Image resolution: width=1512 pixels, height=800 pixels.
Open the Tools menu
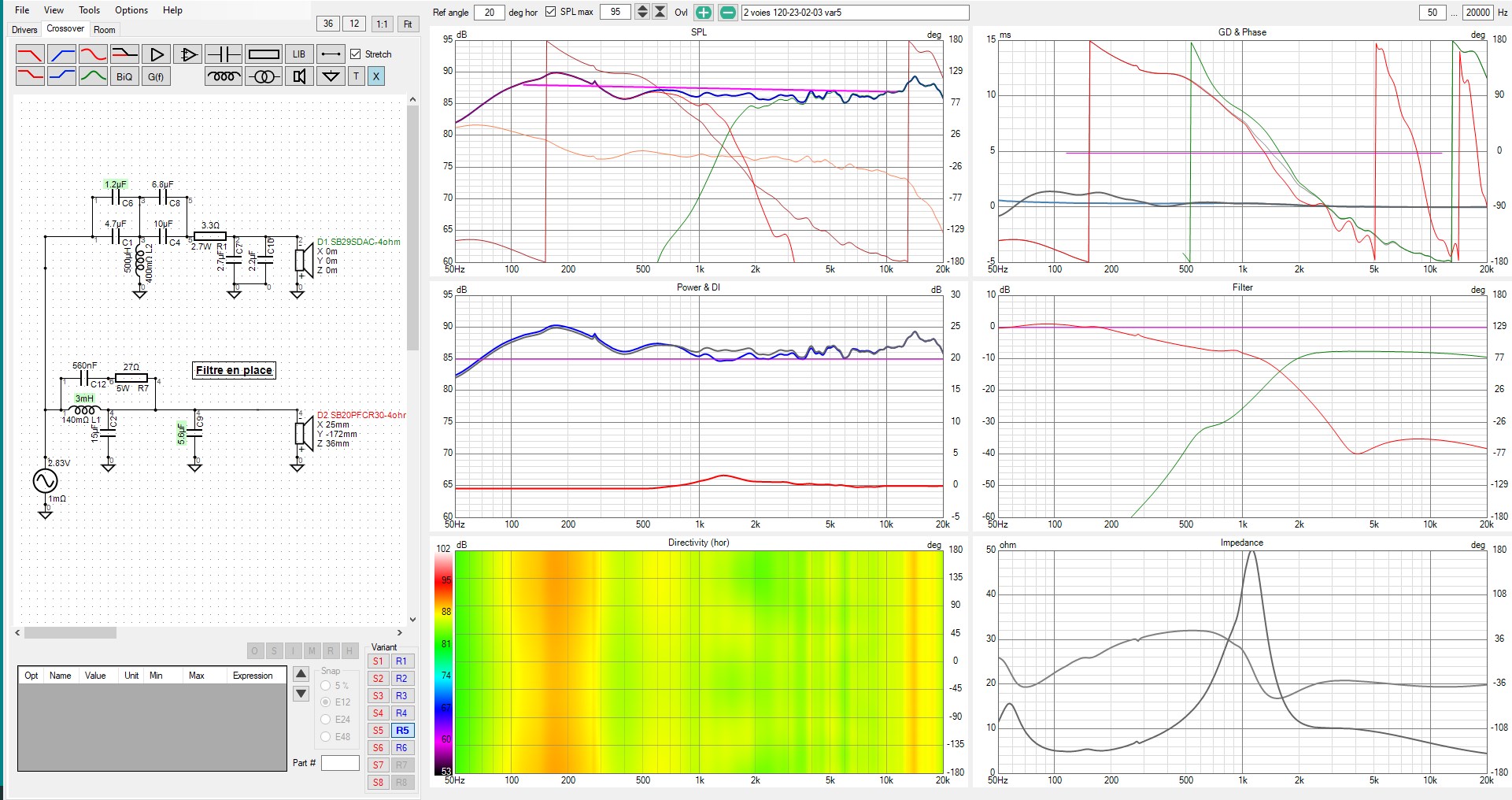tap(89, 10)
